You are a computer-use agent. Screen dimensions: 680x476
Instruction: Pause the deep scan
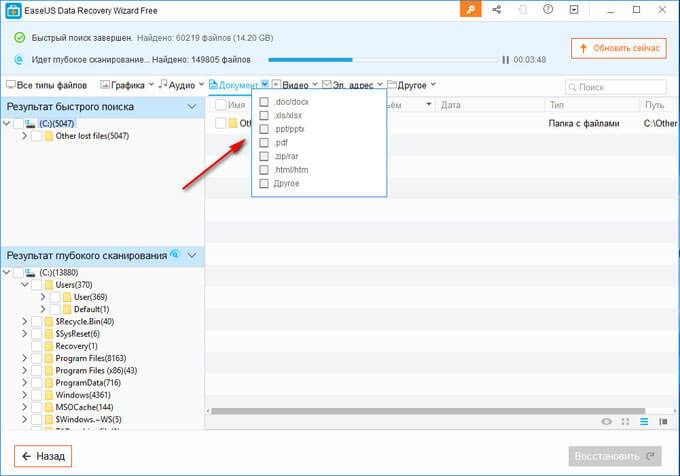click(505, 60)
